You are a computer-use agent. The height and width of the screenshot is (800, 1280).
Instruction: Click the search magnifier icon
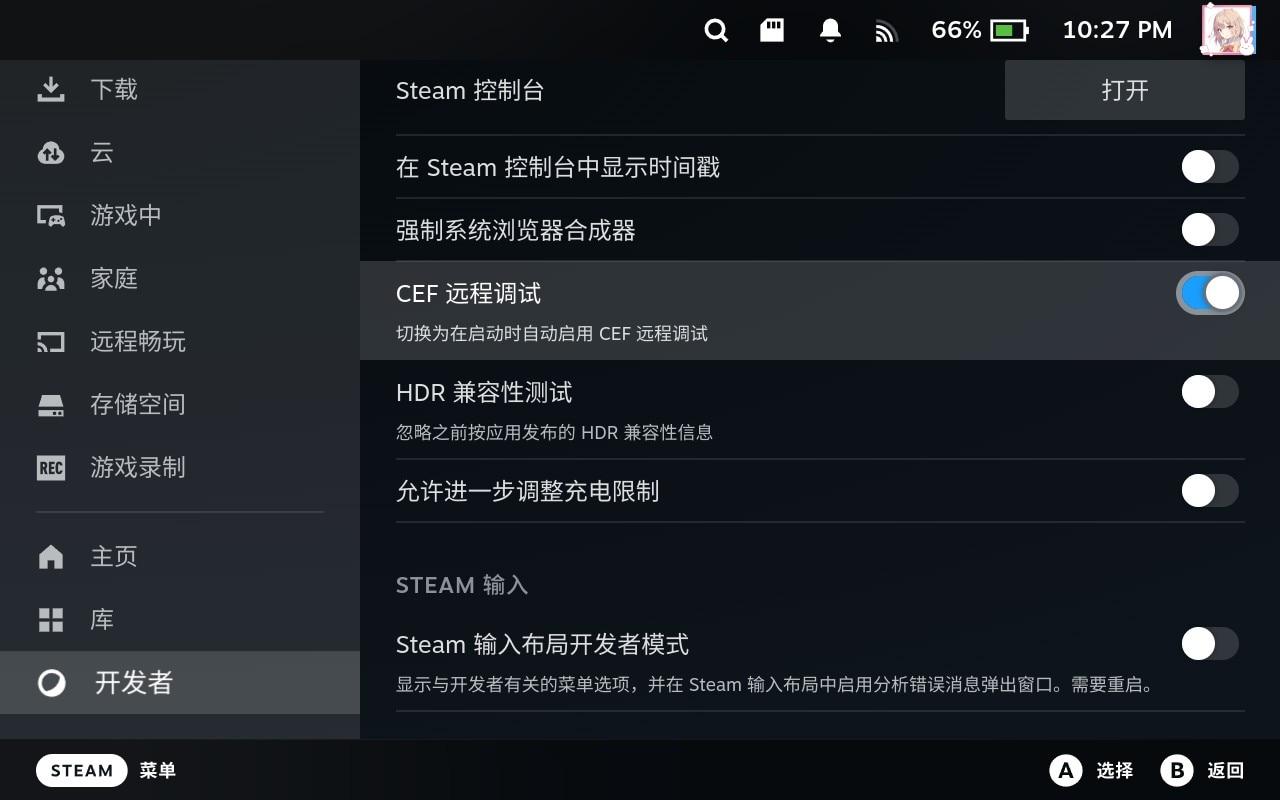pos(716,31)
